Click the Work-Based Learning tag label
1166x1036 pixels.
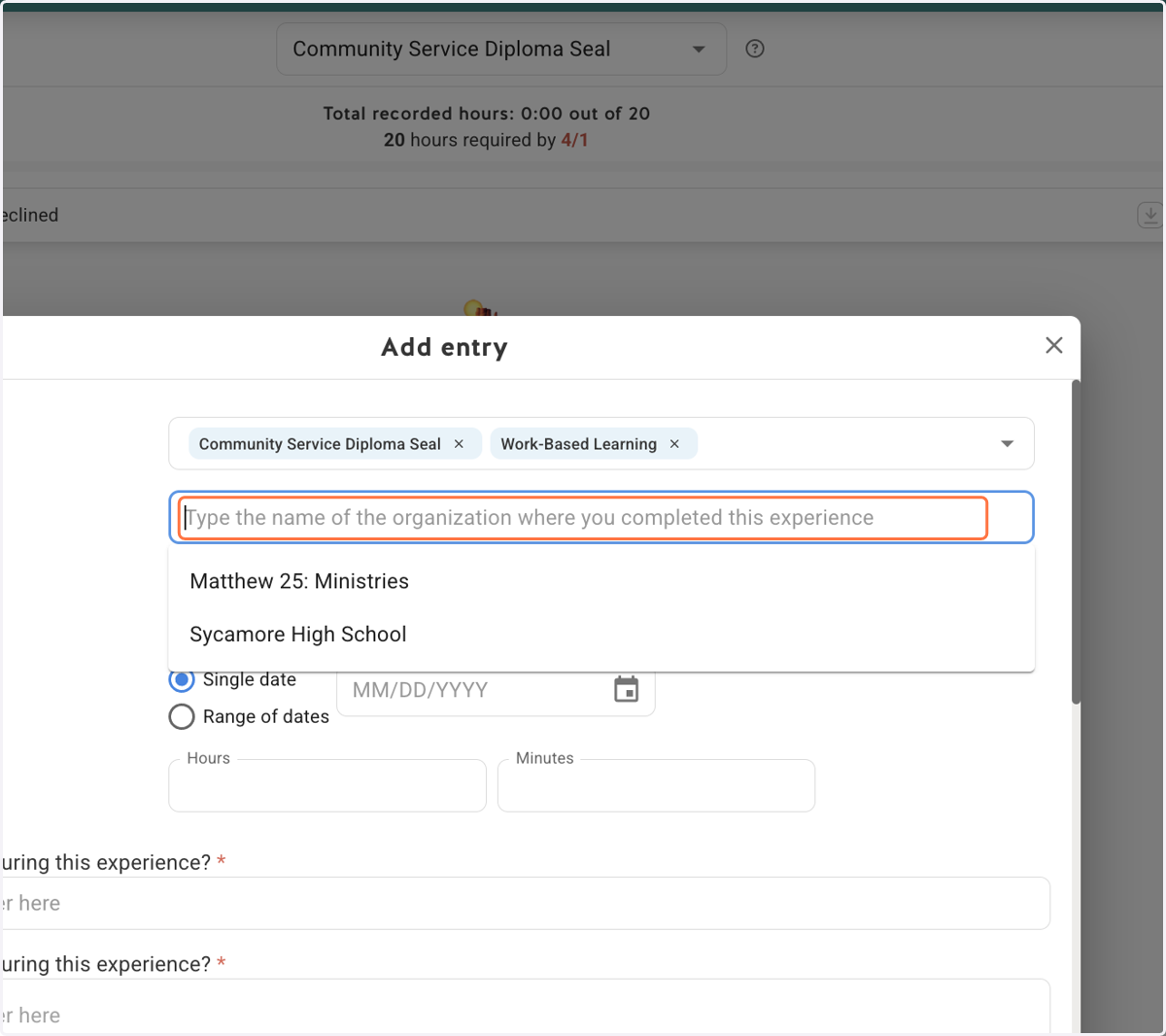pyautogui.click(x=579, y=444)
